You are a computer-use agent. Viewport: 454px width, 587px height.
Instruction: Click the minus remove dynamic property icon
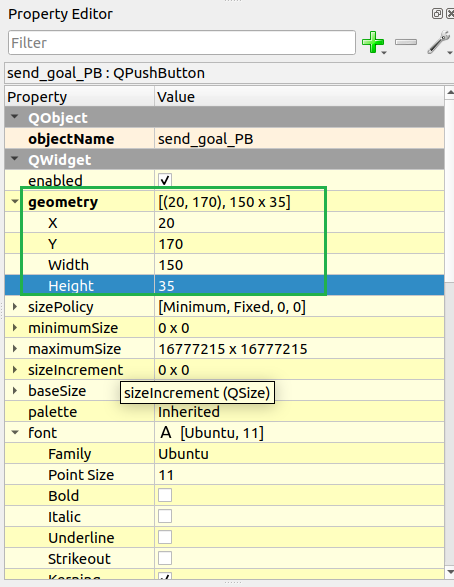point(406,42)
